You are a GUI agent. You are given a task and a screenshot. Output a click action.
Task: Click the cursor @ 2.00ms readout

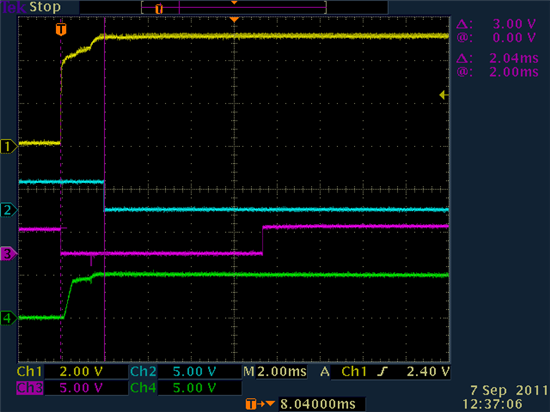497,72
